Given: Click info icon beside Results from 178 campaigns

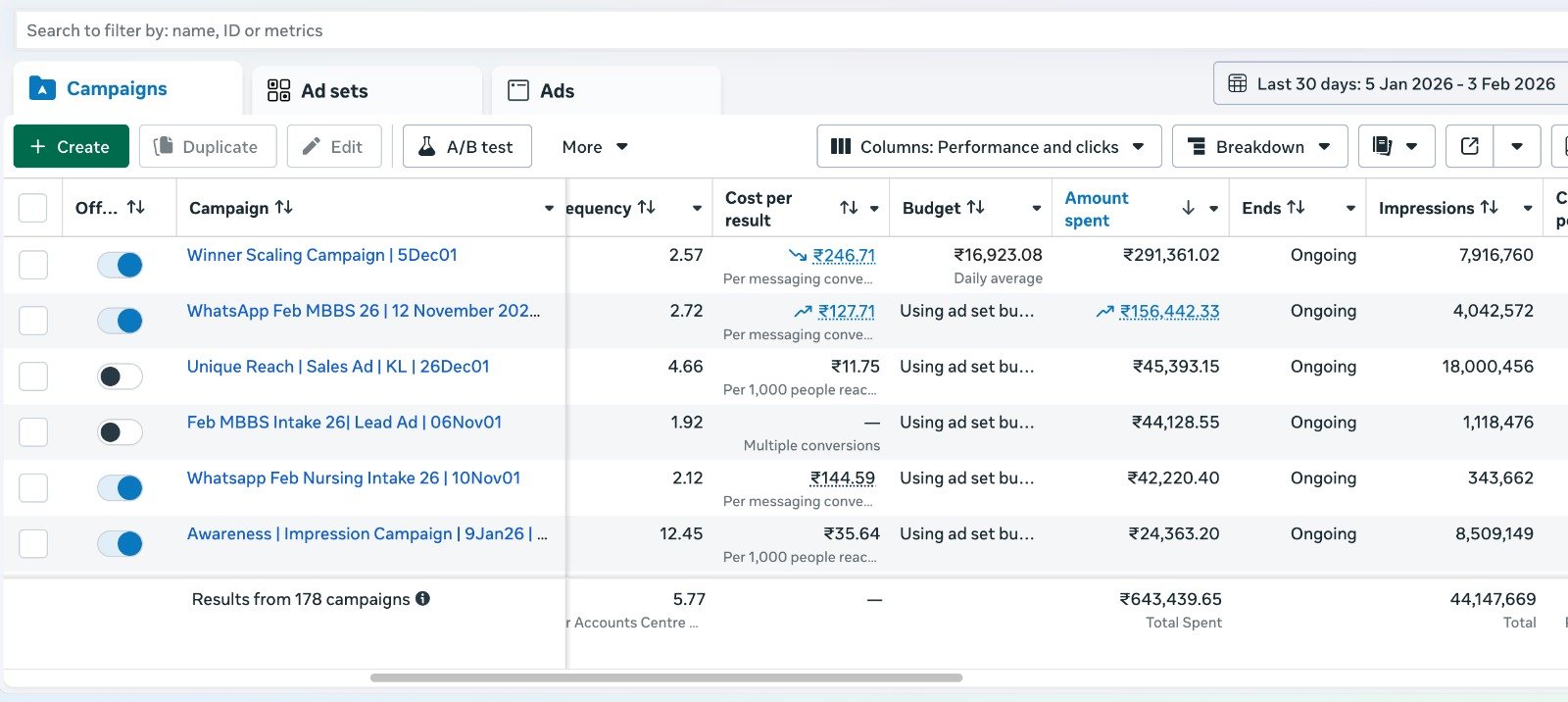Looking at the screenshot, I should pos(422,598).
